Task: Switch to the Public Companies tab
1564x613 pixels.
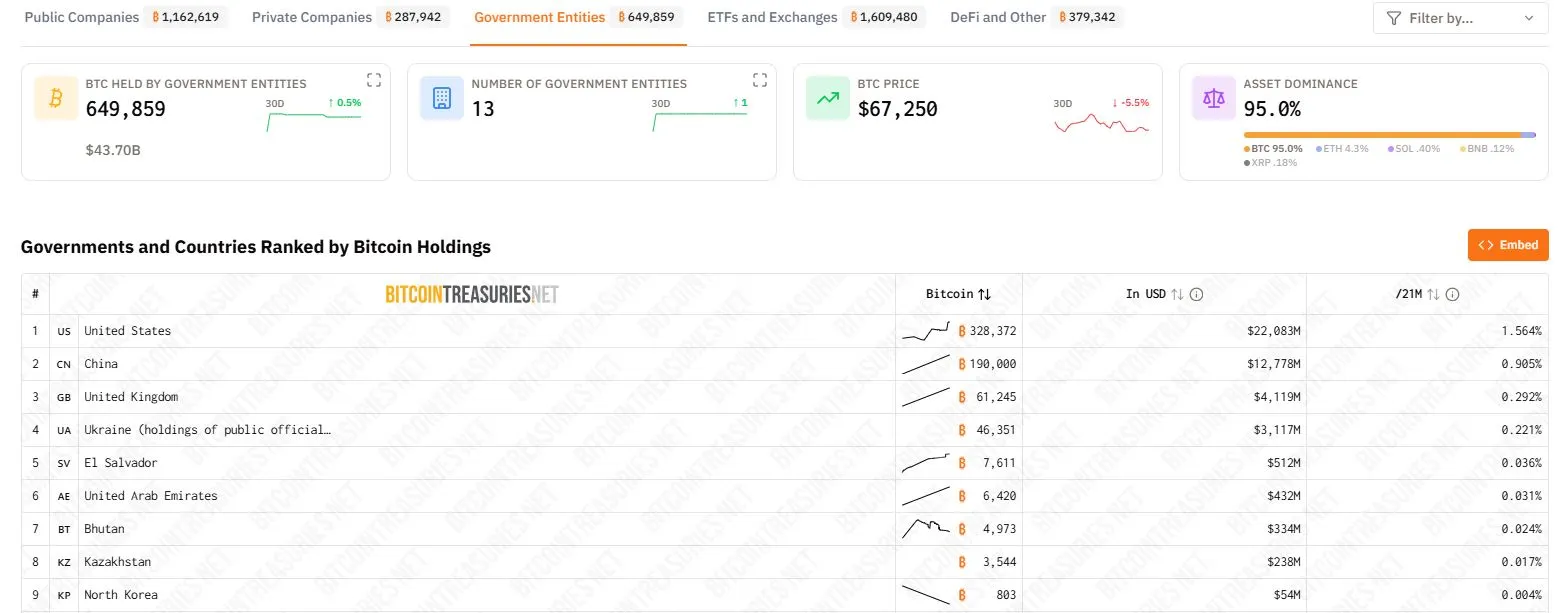Action: click(82, 17)
